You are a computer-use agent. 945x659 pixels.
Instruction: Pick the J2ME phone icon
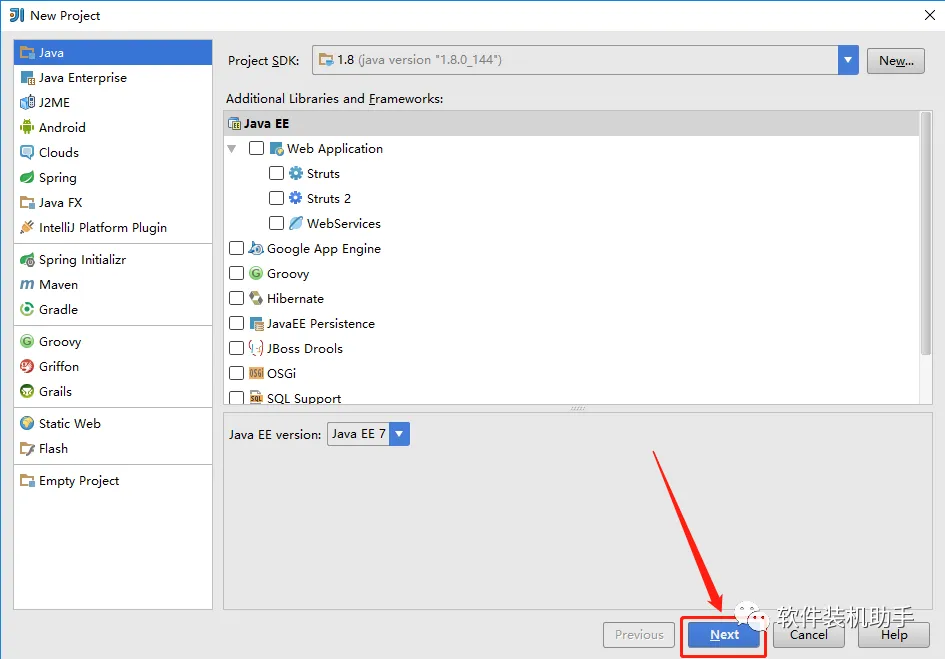click(27, 102)
